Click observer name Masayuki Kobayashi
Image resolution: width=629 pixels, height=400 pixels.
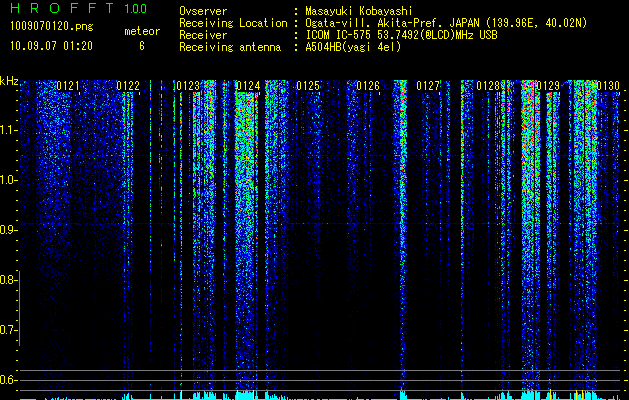[359, 11]
